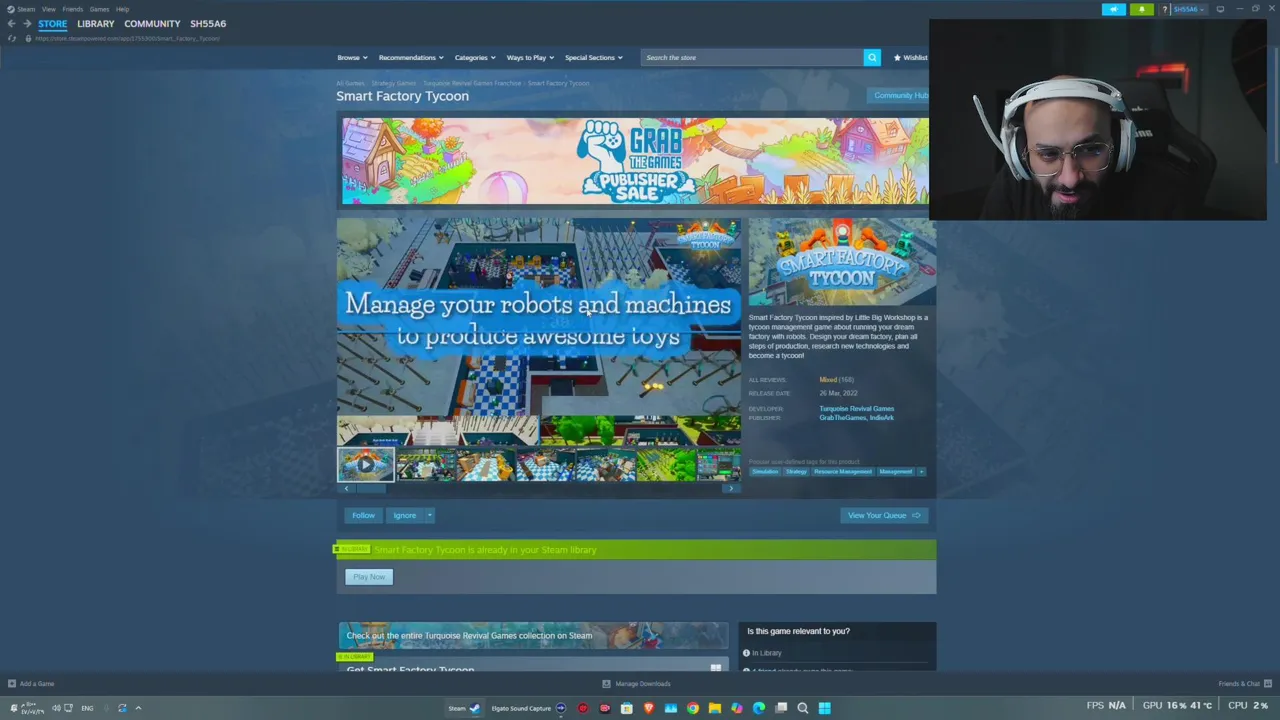Open Google Chrome from taskbar

pos(693,708)
